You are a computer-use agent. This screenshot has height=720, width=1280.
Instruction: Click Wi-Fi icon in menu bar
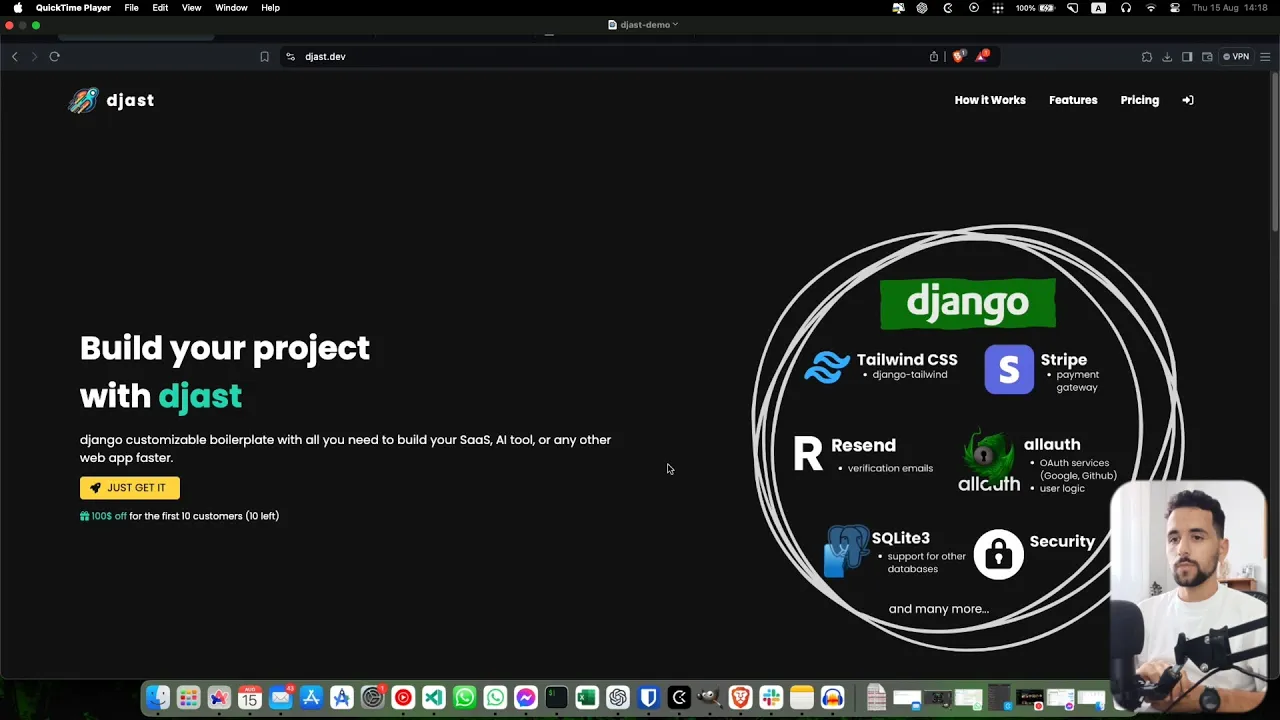click(1151, 8)
